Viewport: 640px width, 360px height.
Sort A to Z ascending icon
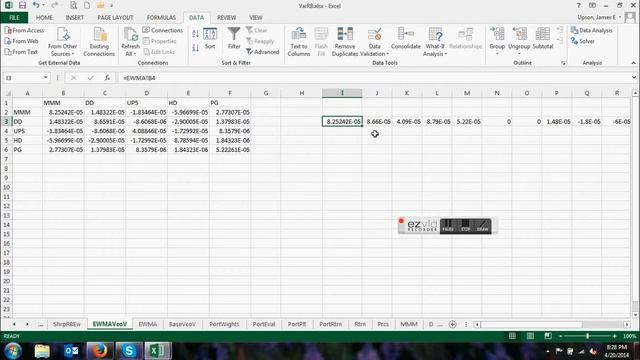coord(195,34)
